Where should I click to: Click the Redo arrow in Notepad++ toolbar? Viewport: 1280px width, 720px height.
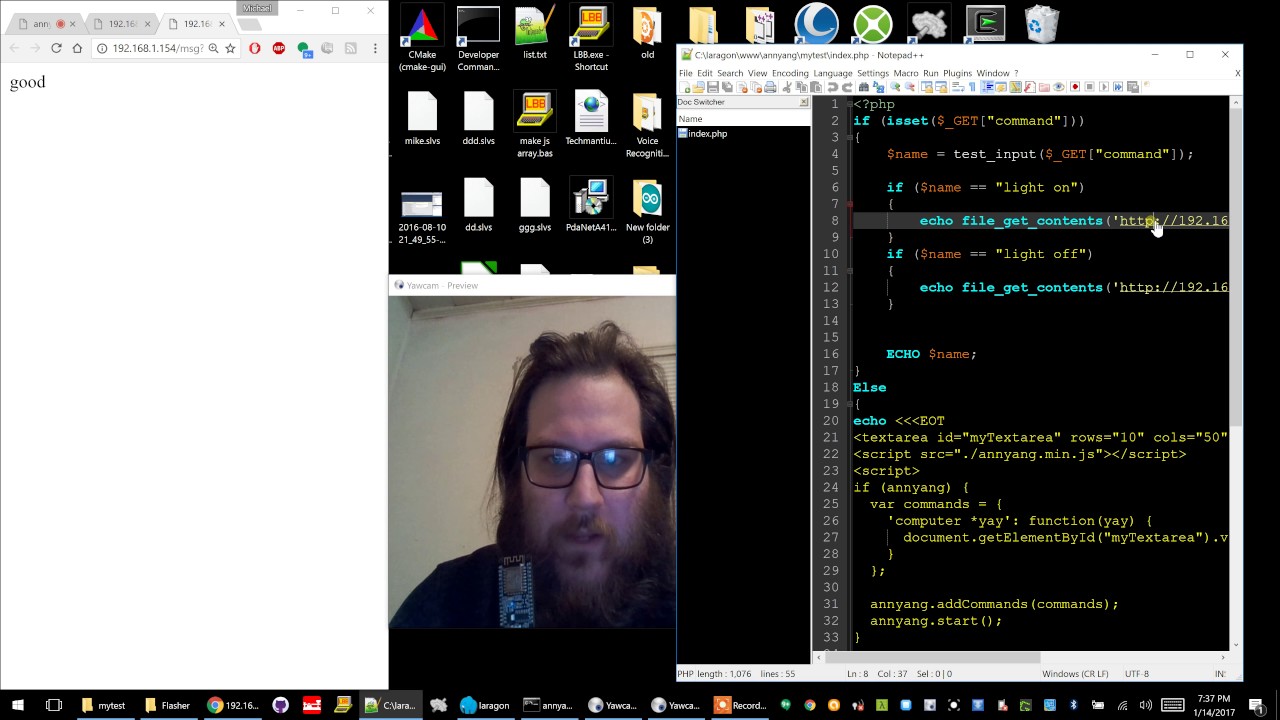847,87
